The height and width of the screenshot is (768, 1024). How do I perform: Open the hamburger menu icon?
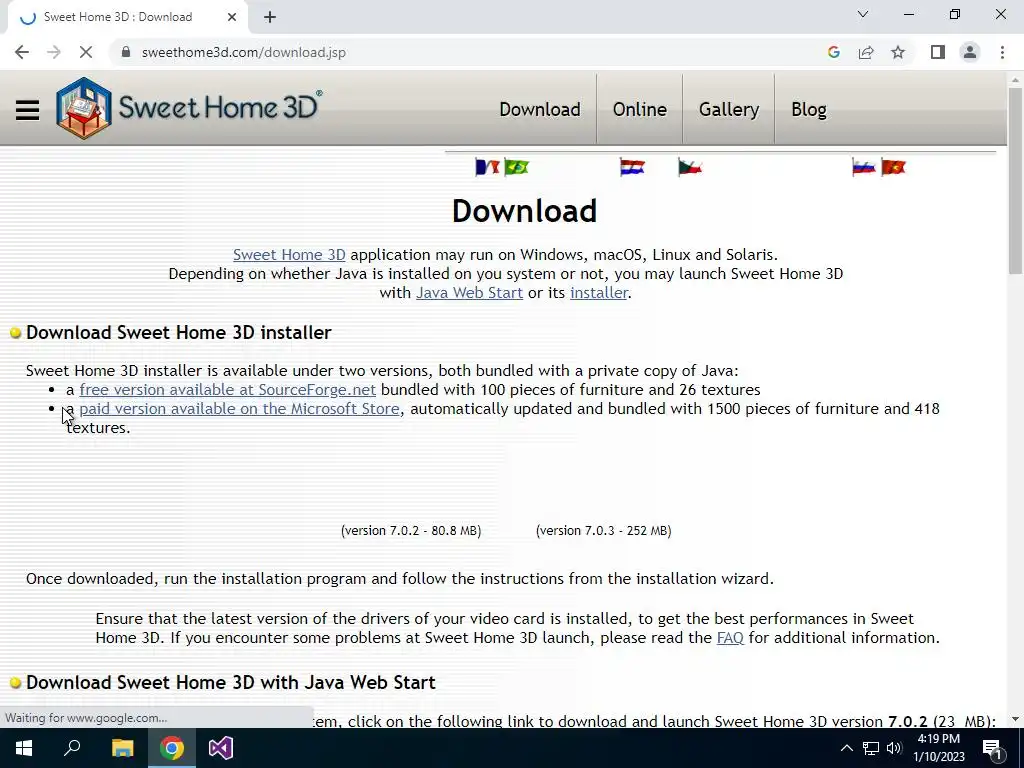(x=27, y=110)
